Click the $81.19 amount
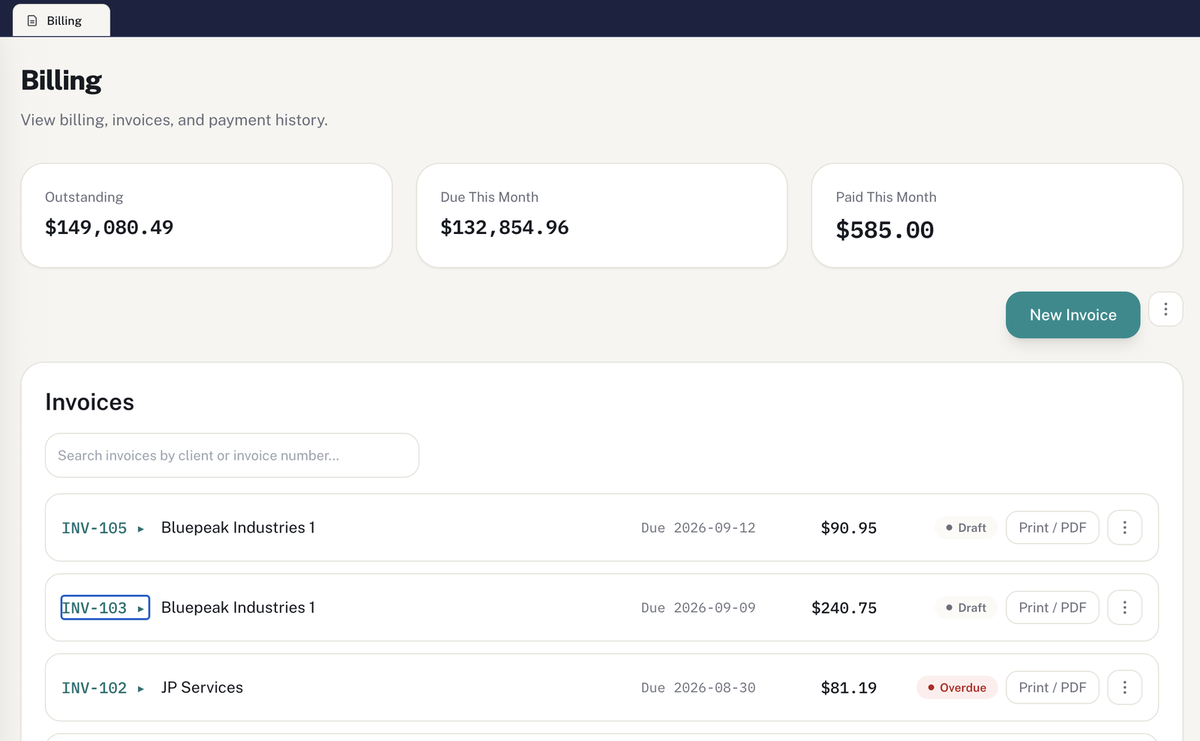 (x=849, y=688)
